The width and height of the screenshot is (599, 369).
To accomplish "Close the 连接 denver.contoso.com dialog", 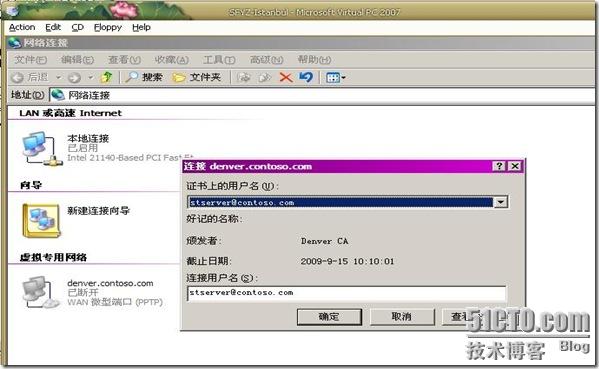I will coord(515,166).
